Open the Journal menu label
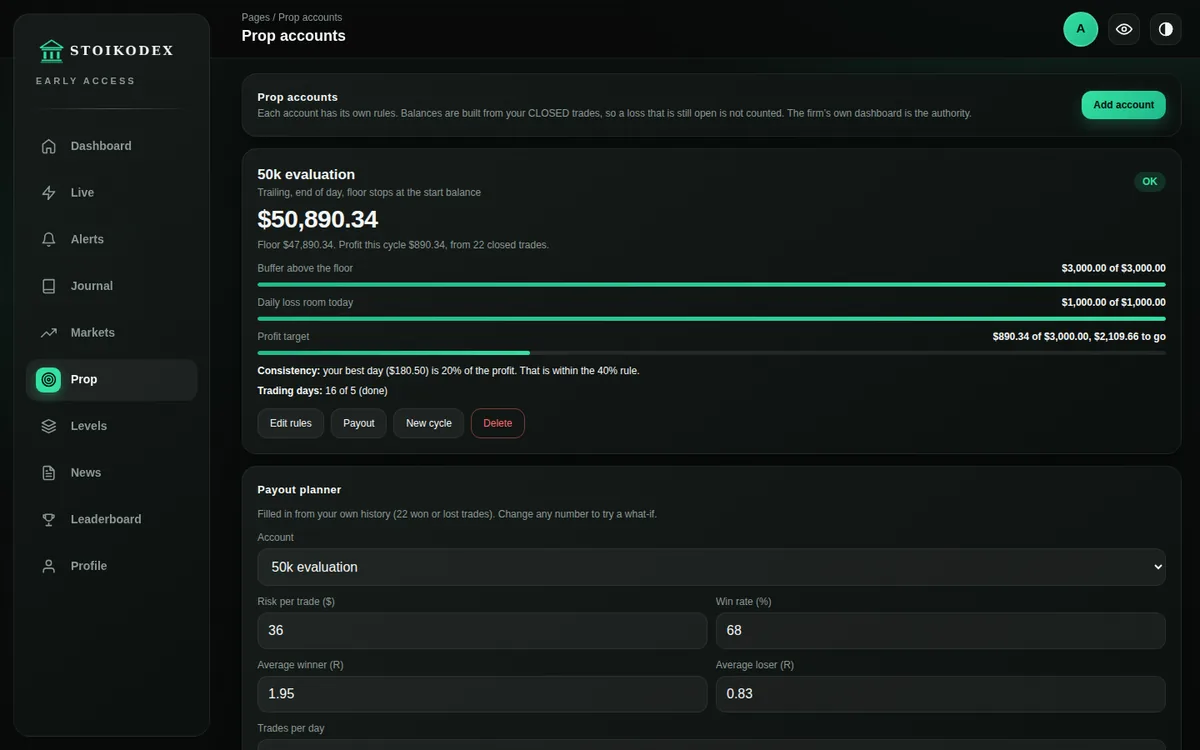 coord(91,286)
